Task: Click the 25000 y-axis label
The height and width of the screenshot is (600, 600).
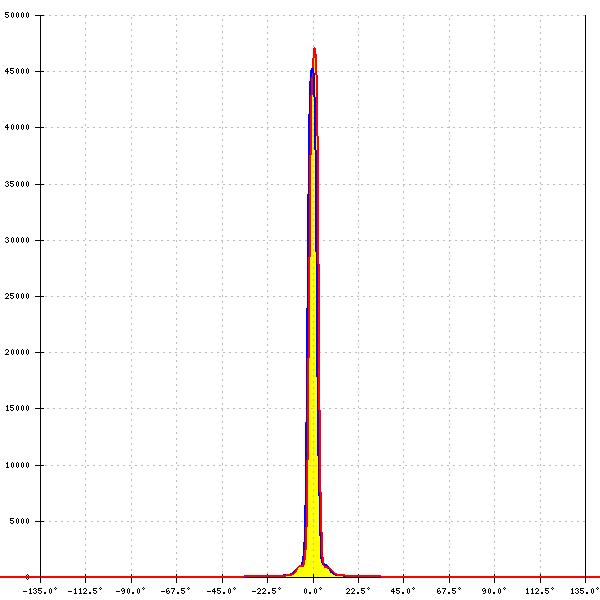Action: (x=17, y=296)
